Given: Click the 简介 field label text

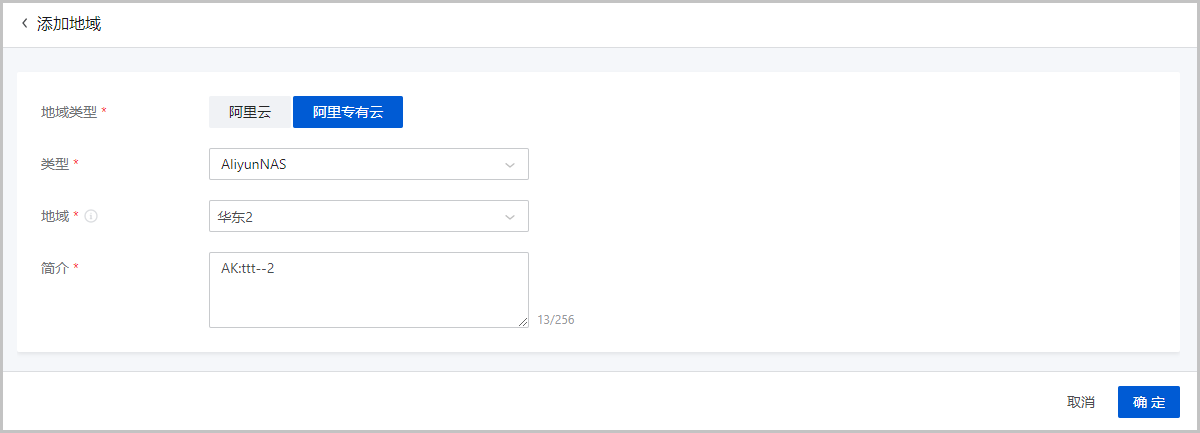Looking at the screenshot, I should (x=54, y=268).
